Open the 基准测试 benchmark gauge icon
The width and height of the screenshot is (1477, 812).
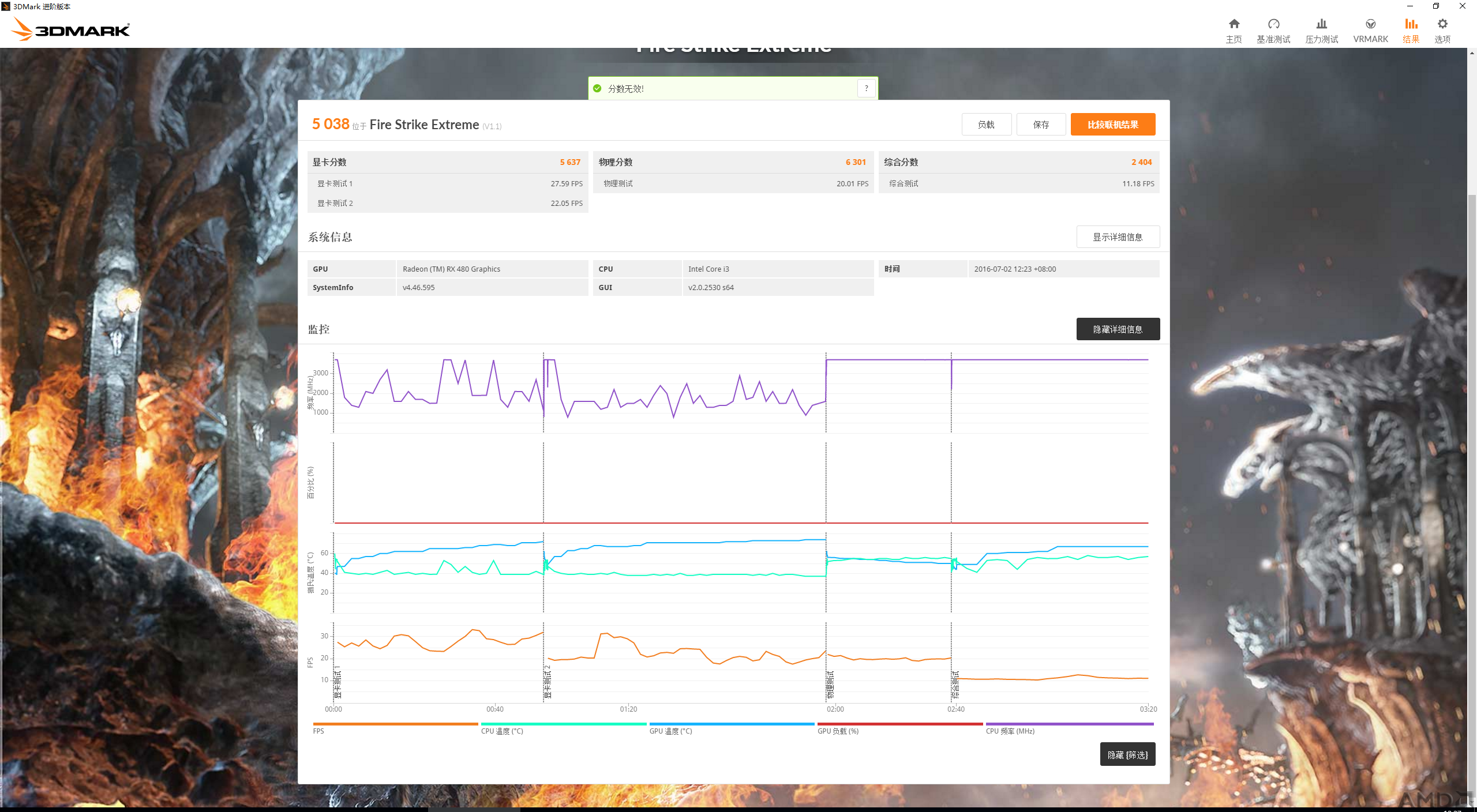[x=1273, y=24]
